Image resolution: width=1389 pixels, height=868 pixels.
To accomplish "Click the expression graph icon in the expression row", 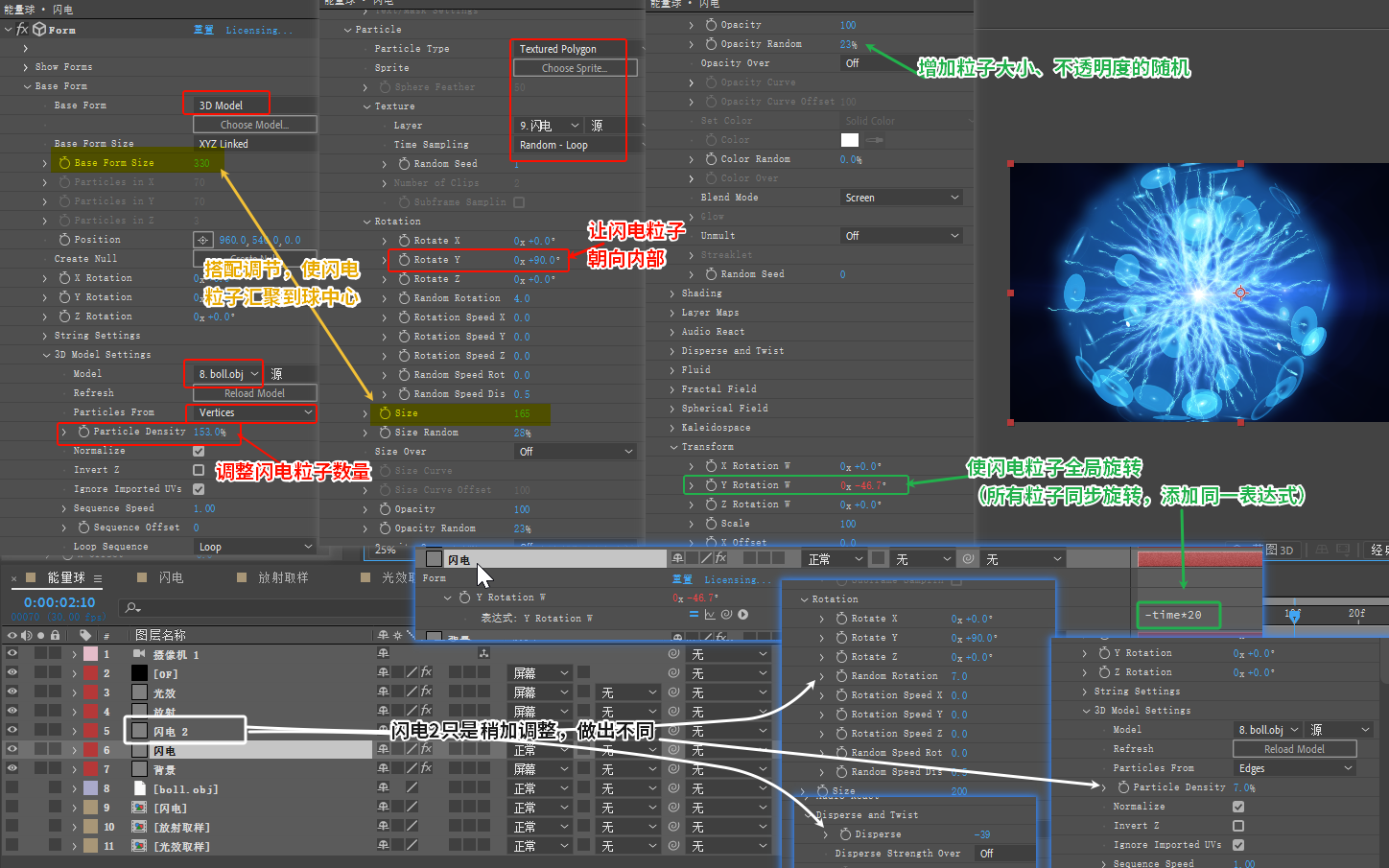I will tap(710, 615).
